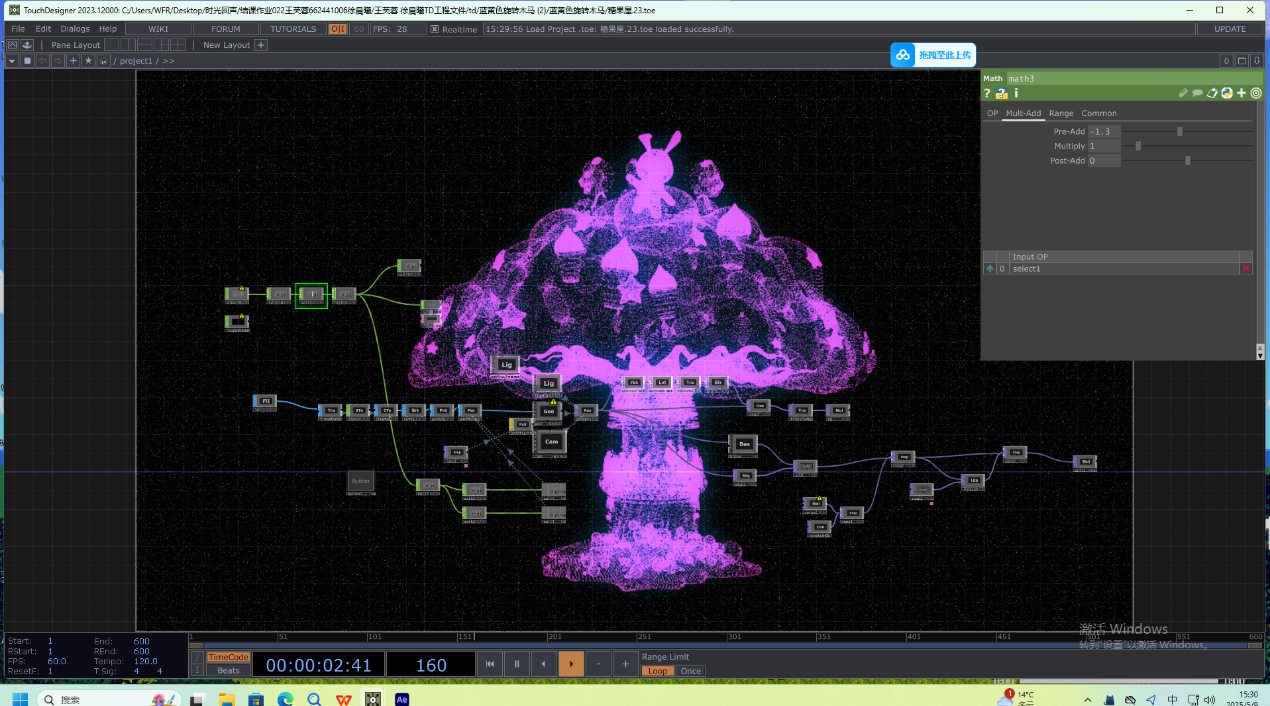Open After Effects from the taskbar
This screenshot has width=1270, height=706.
(402, 699)
